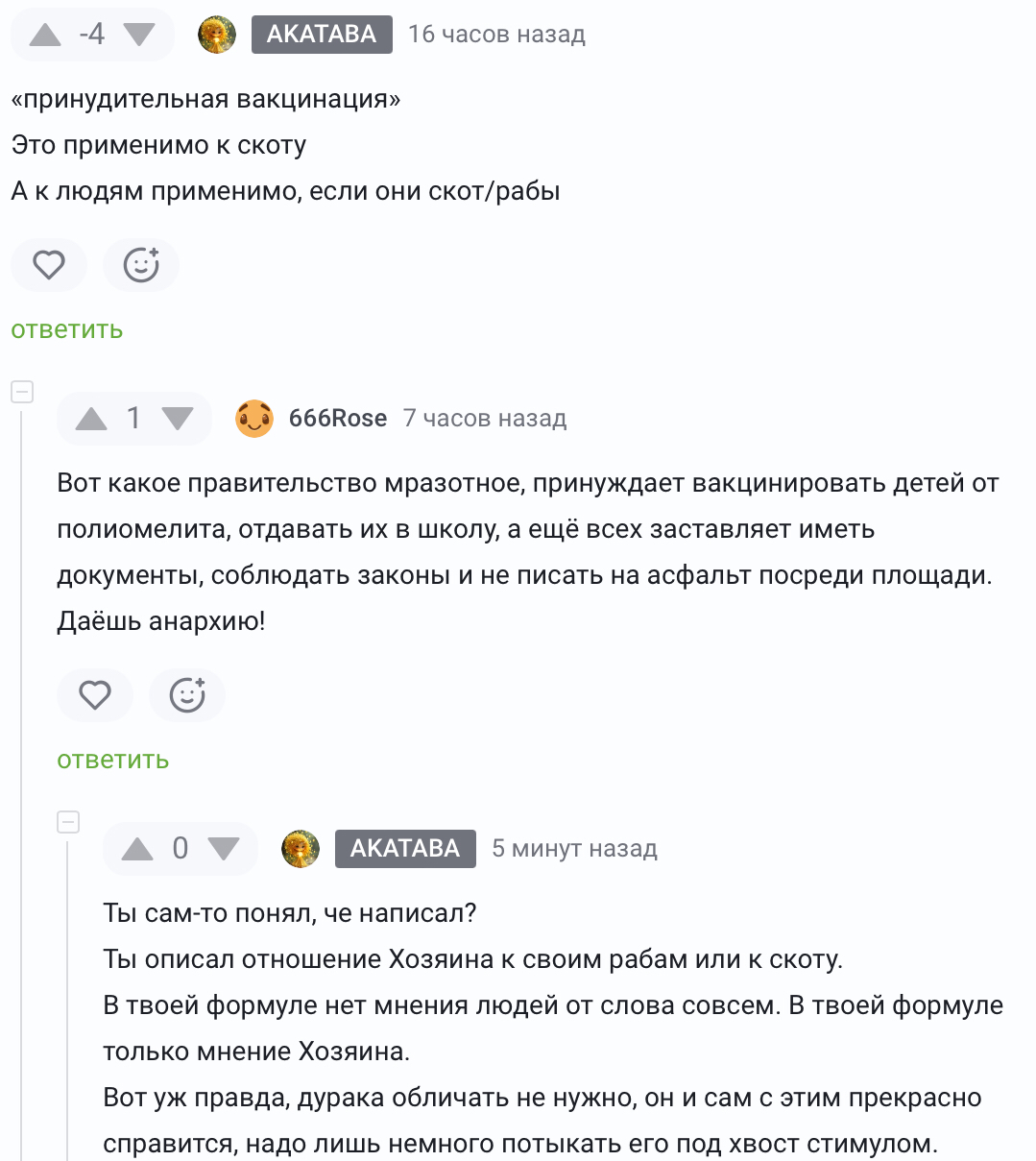Like the top comment with heart icon
The width and height of the screenshot is (1036, 1161).
(49, 265)
